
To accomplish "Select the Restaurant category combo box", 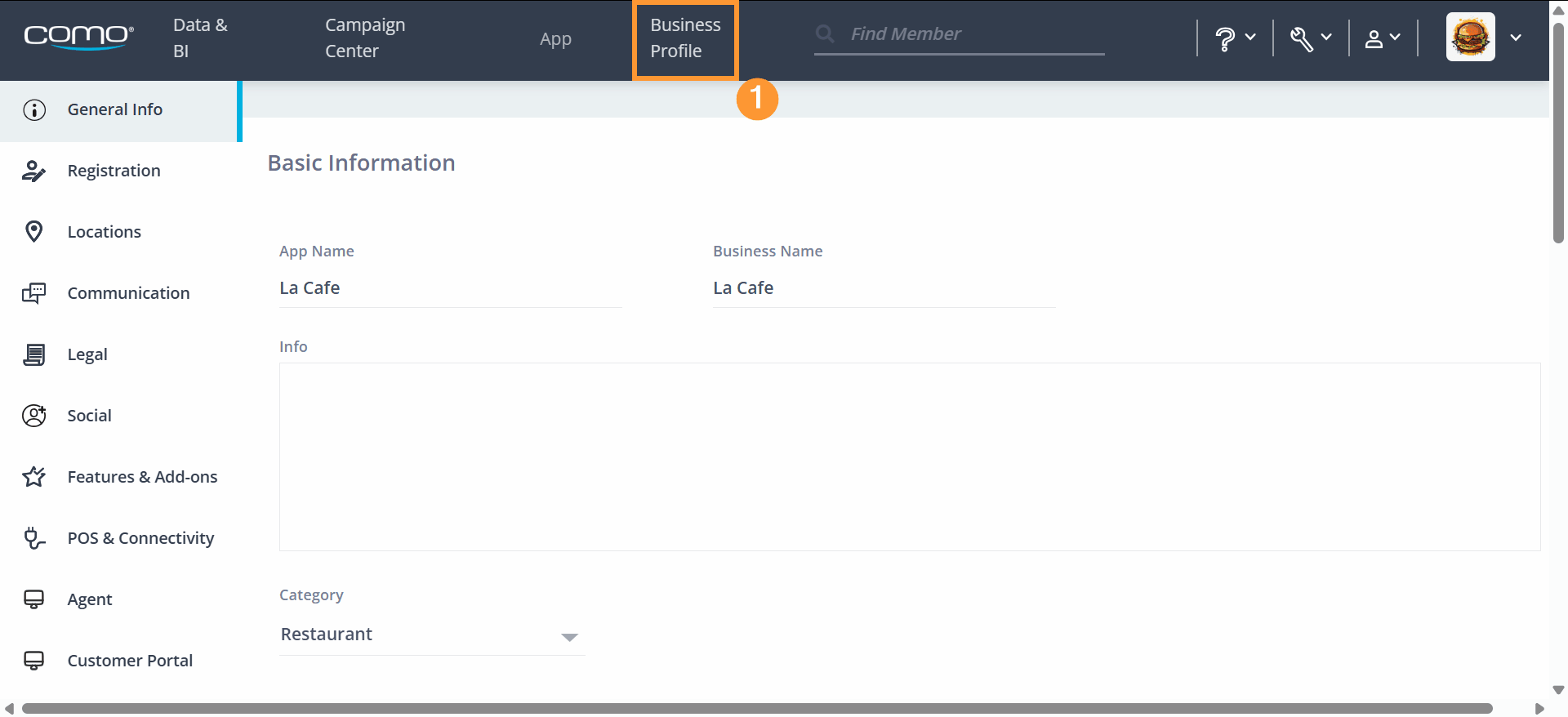I will pyautogui.click(x=432, y=635).
